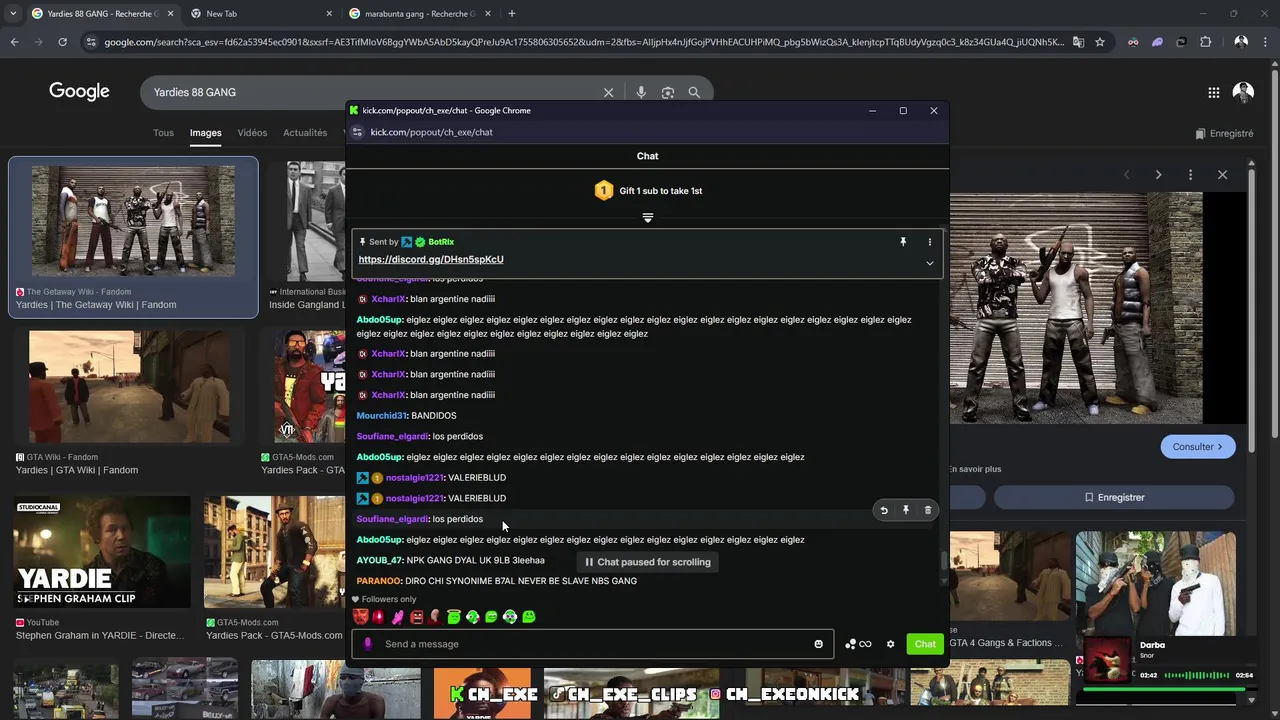Click the translate page icon in address bar
The image size is (1280, 720).
tap(1078, 42)
